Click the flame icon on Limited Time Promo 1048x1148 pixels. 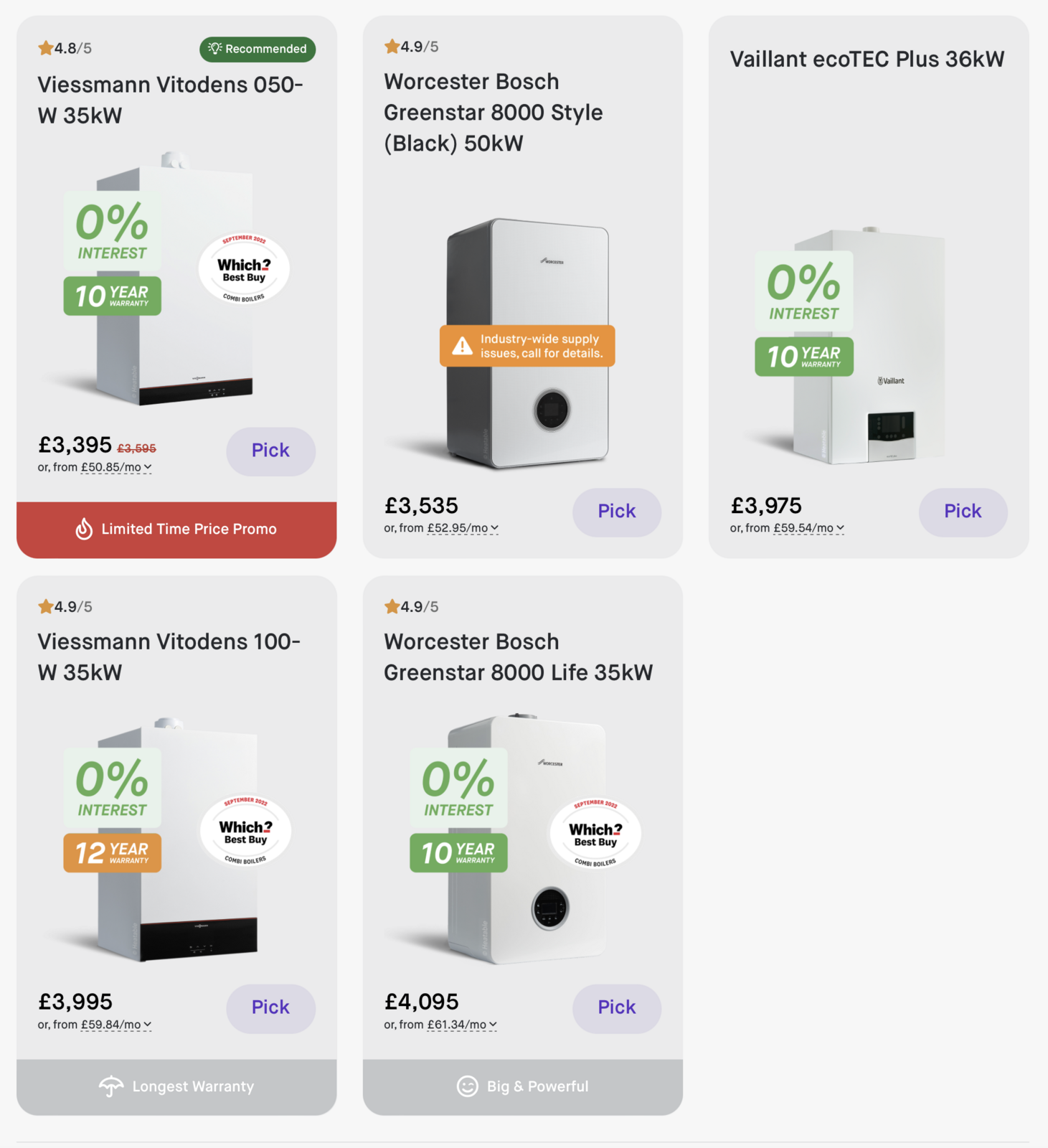[84, 529]
